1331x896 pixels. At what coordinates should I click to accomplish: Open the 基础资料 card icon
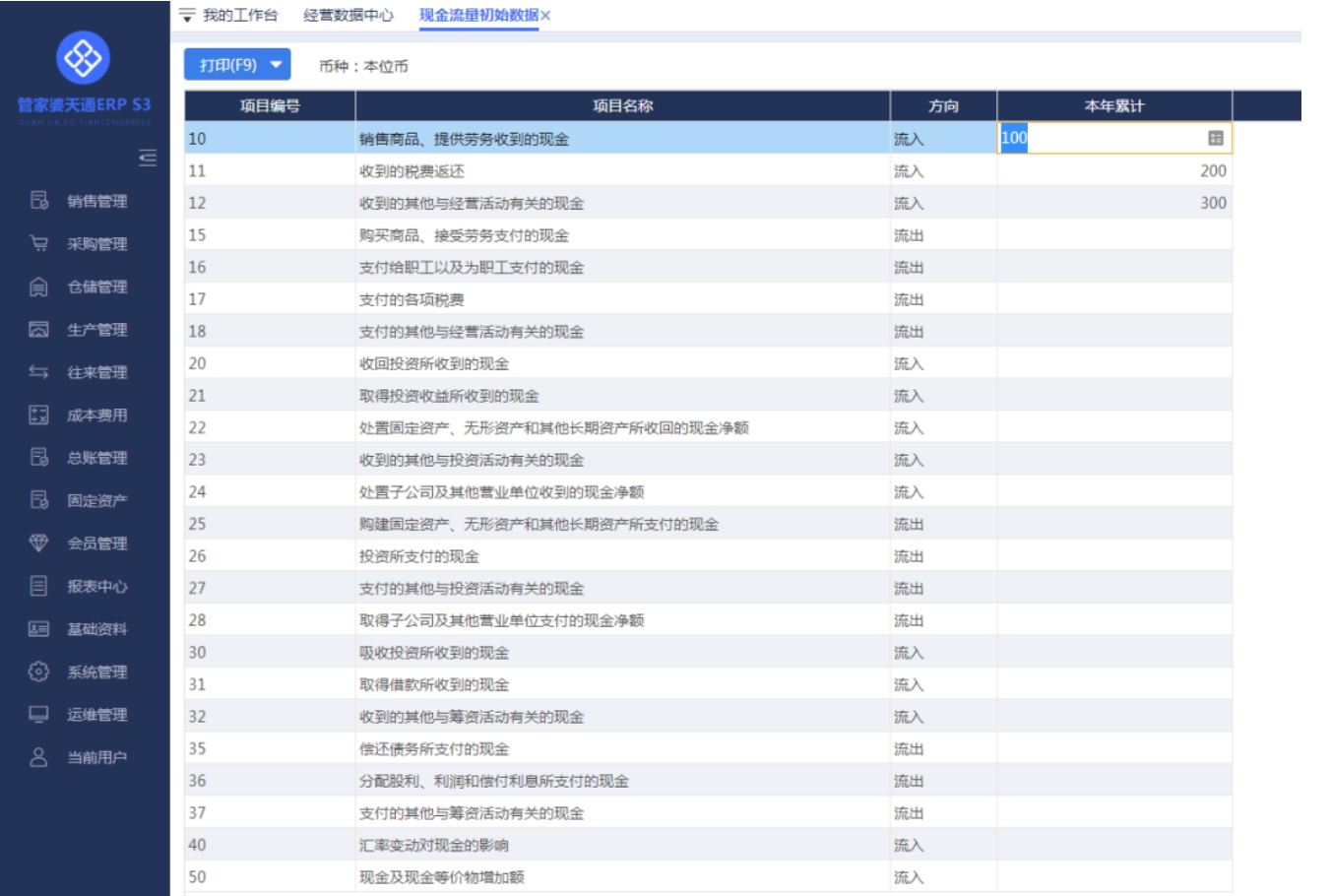38,628
